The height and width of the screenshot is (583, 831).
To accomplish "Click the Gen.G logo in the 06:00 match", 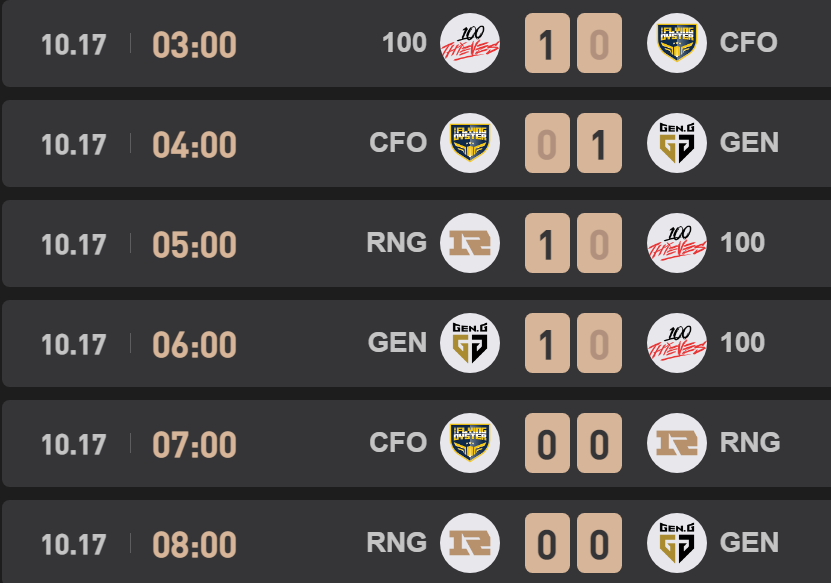I will tap(470, 343).
